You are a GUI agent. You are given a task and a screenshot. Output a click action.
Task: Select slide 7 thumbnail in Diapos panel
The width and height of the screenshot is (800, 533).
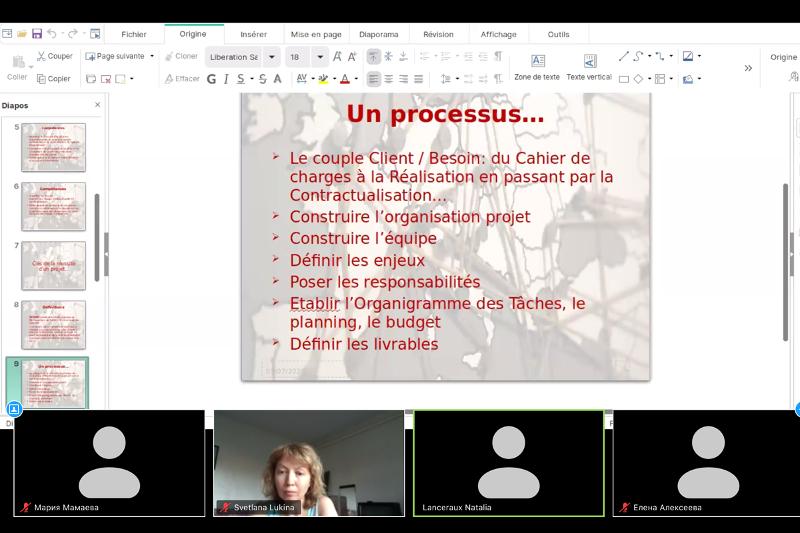pos(53,265)
